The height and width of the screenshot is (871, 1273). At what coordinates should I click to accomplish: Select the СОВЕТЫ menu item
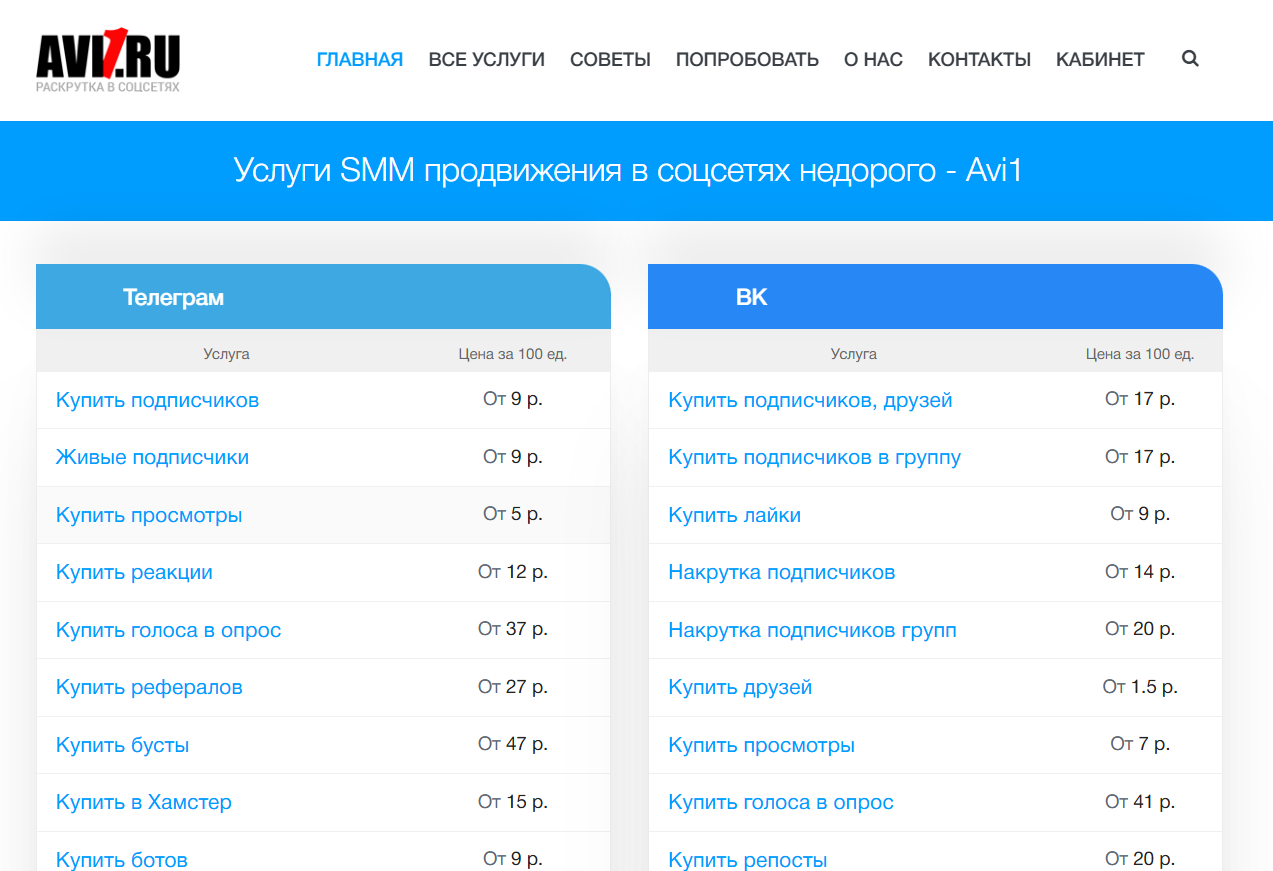(x=610, y=60)
